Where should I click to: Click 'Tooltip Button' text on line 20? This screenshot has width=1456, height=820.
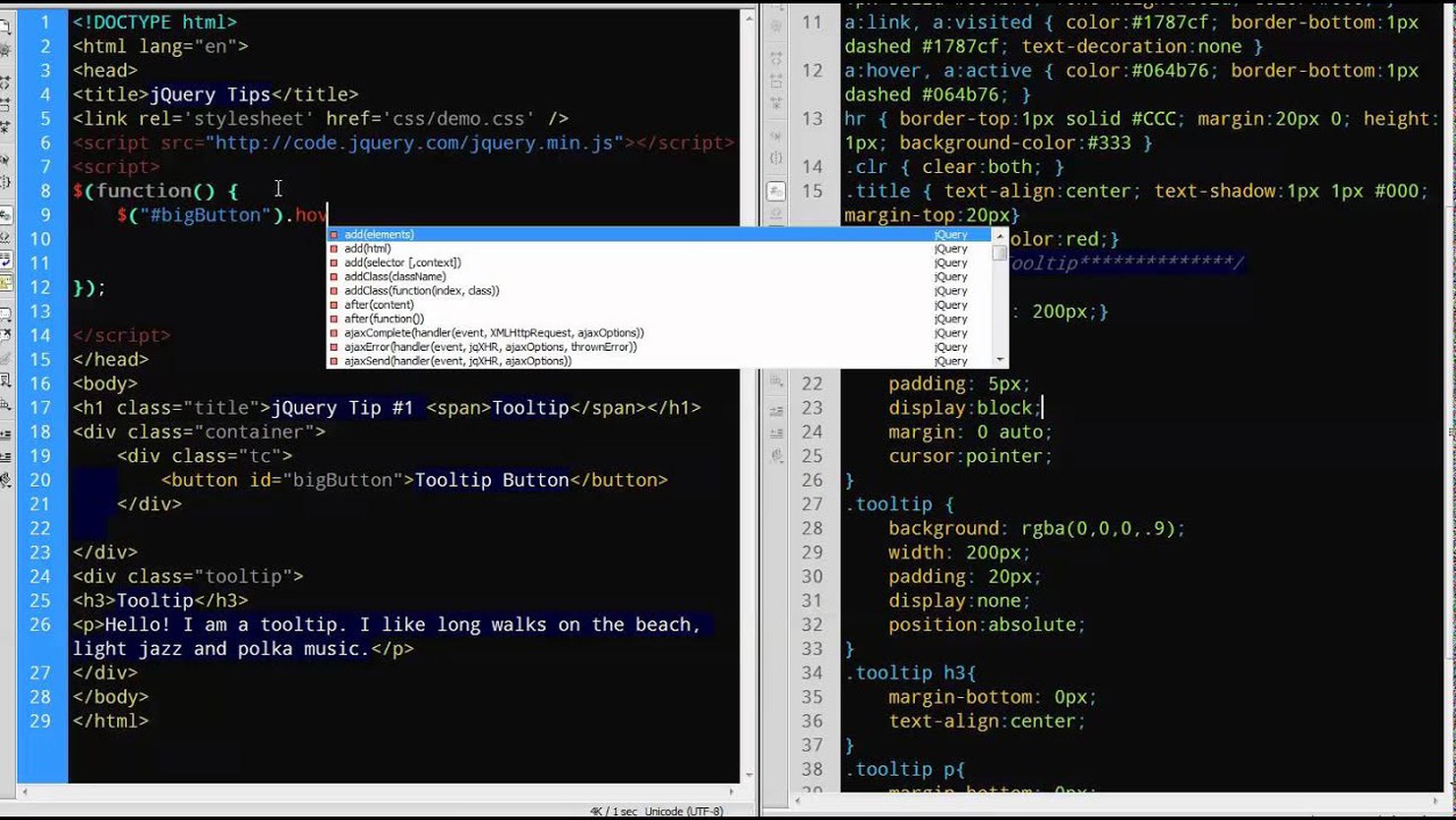pyautogui.click(x=492, y=480)
